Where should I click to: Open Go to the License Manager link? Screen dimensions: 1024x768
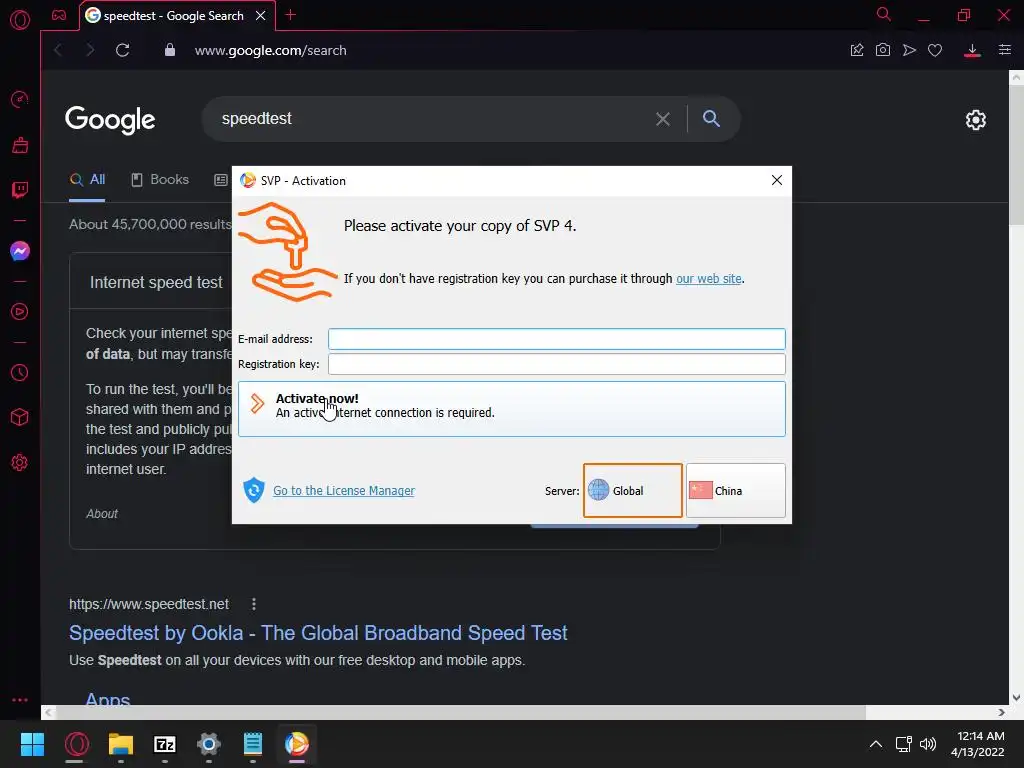(x=344, y=490)
